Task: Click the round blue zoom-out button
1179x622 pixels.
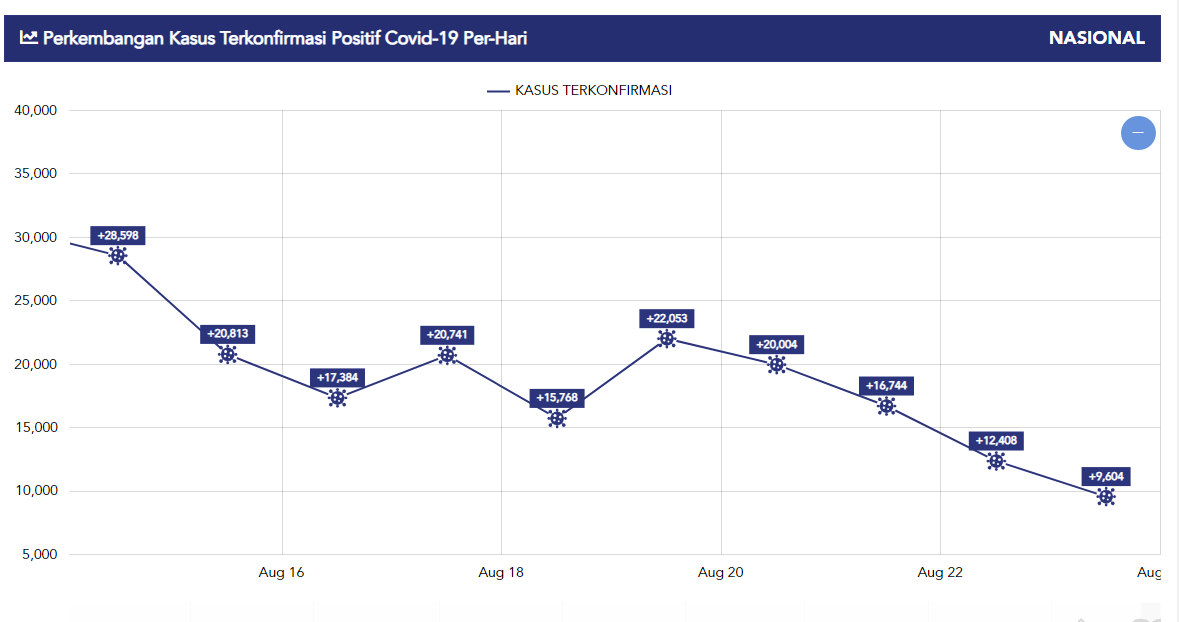Action: [x=1138, y=133]
